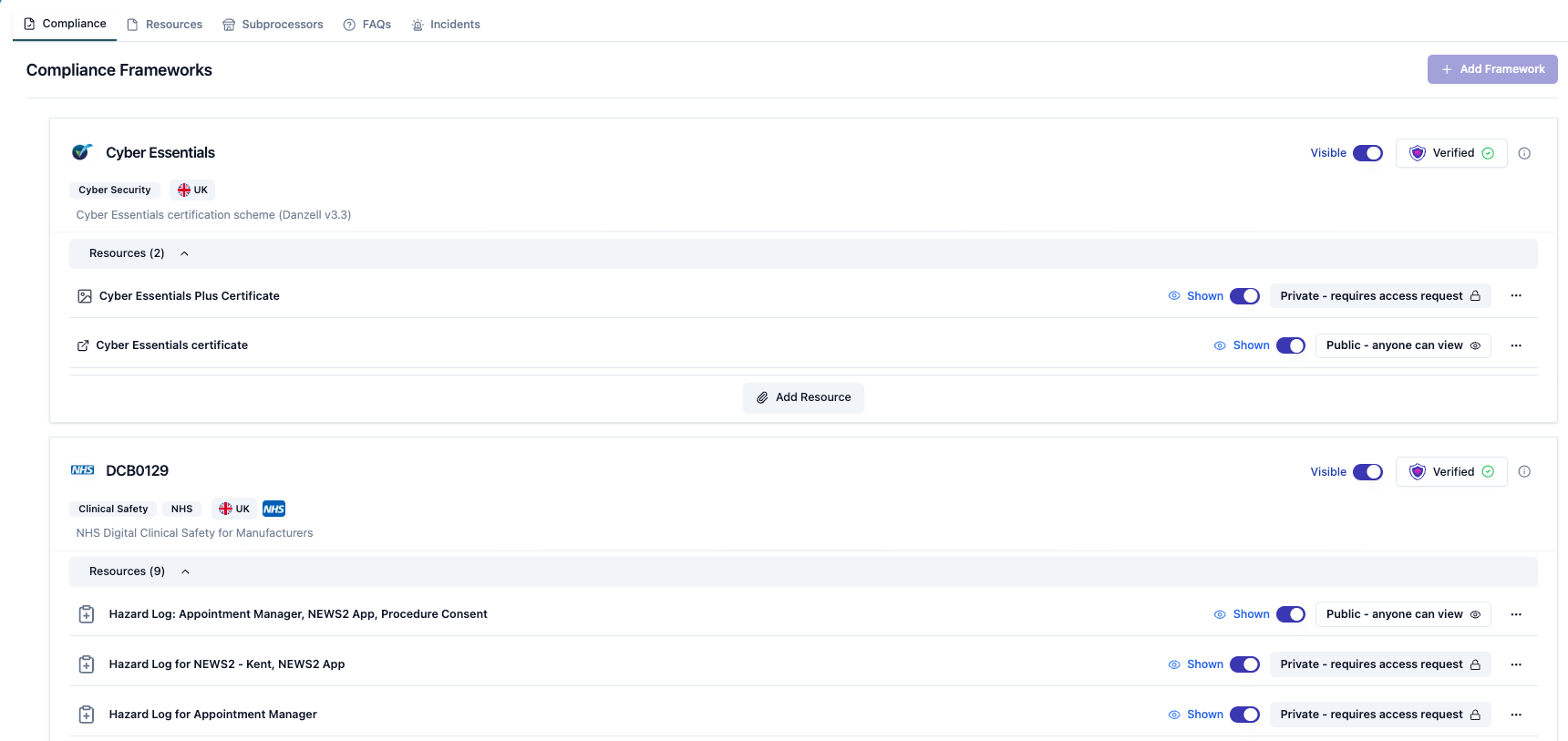Change access level of Cyber Essentials Plus Certificate

[1380, 296]
